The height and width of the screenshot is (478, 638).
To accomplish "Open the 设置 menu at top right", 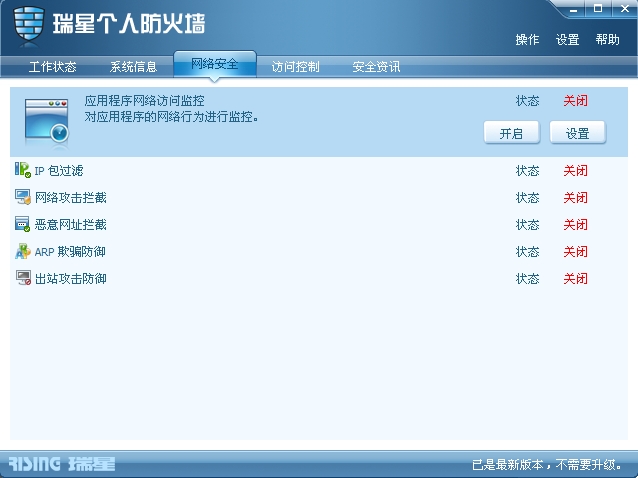I will pos(567,40).
